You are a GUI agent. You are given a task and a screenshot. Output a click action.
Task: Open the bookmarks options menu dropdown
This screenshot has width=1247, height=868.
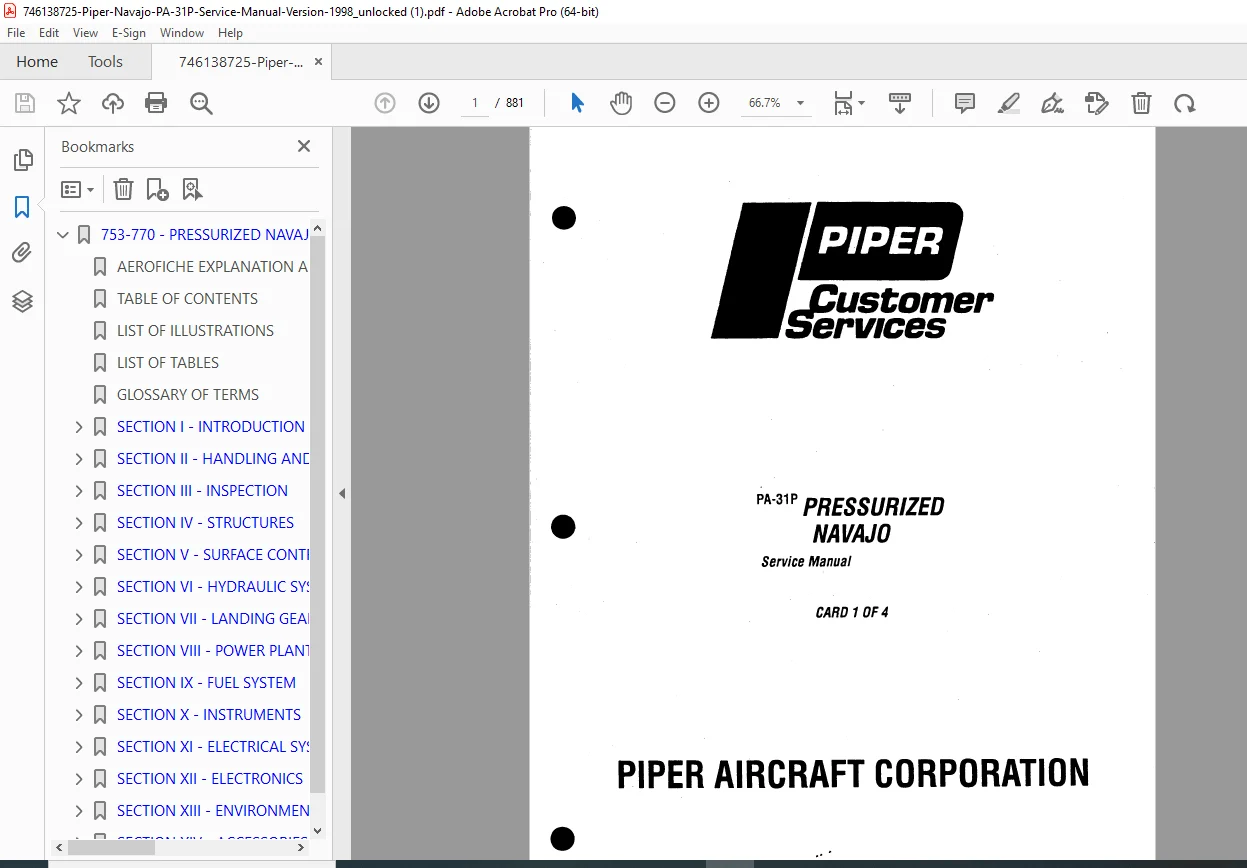click(x=78, y=189)
